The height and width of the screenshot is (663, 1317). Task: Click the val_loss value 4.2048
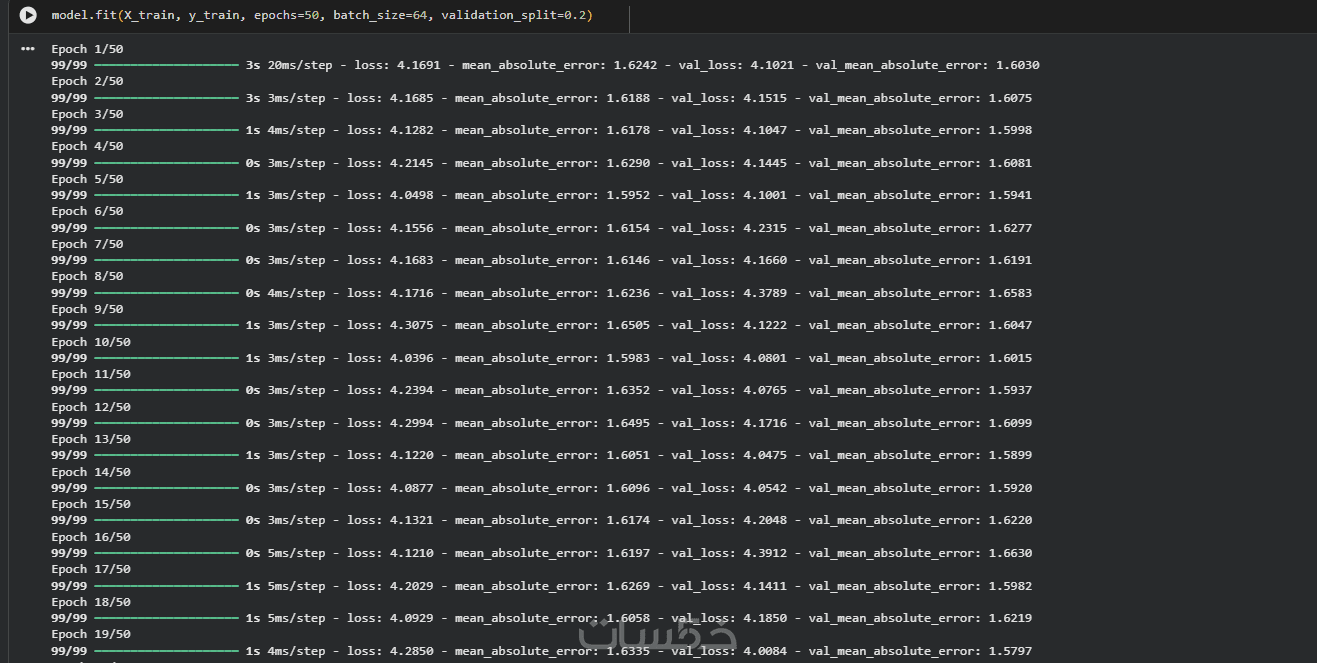pos(765,520)
